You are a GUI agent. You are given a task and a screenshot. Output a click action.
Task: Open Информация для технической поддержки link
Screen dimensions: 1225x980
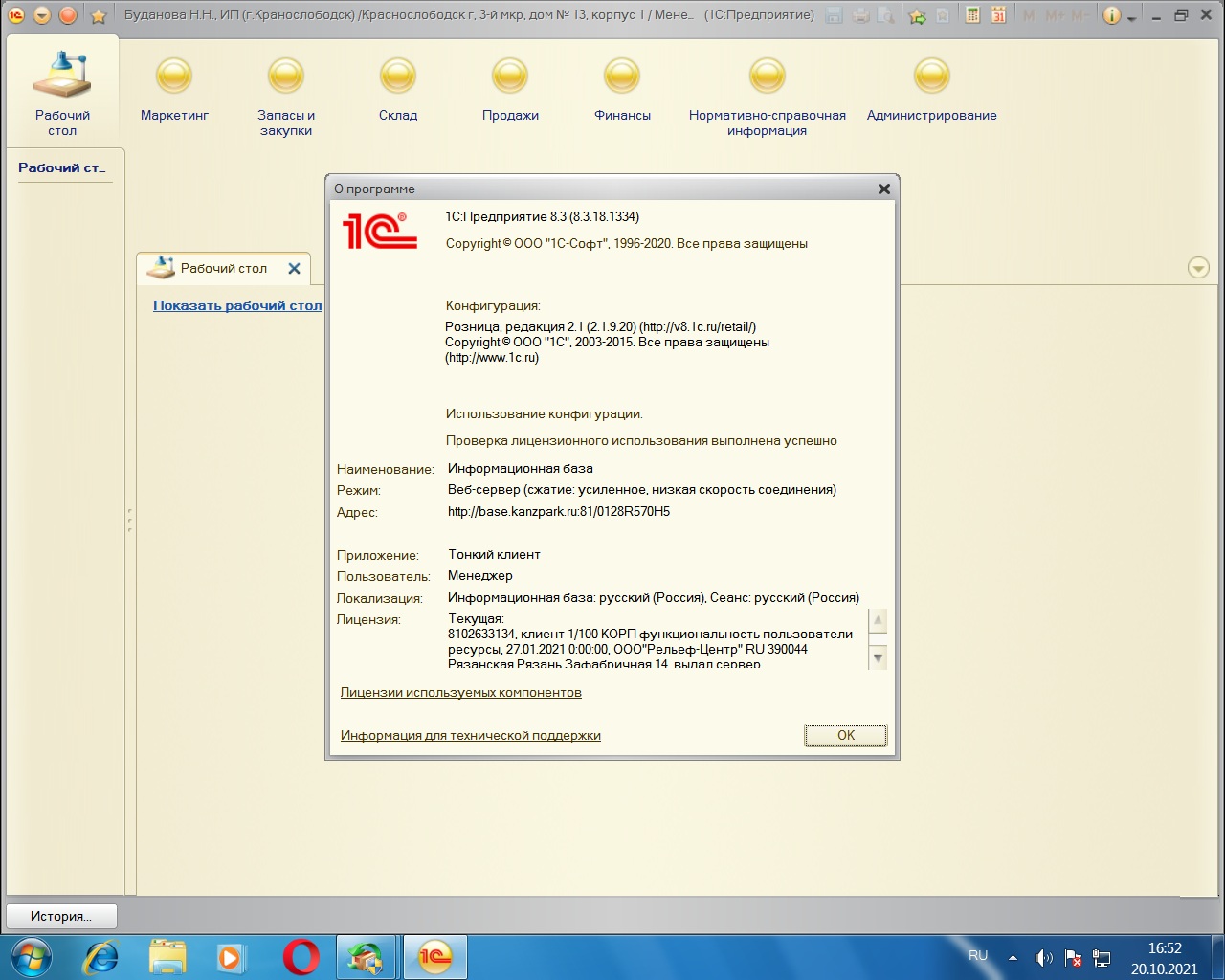[471, 735]
